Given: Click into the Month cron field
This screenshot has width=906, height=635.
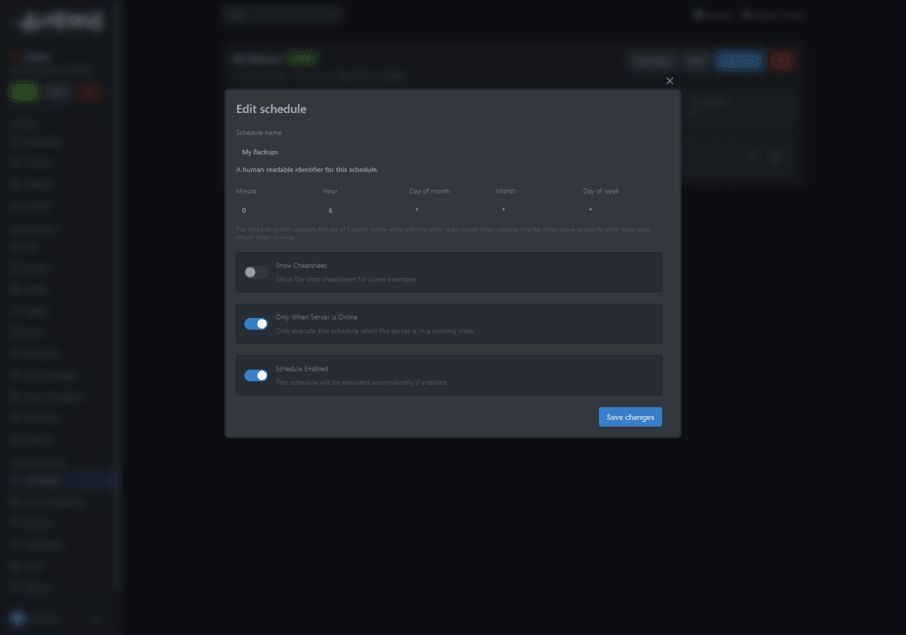Looking at the screenshot, I should pos(535,210).
